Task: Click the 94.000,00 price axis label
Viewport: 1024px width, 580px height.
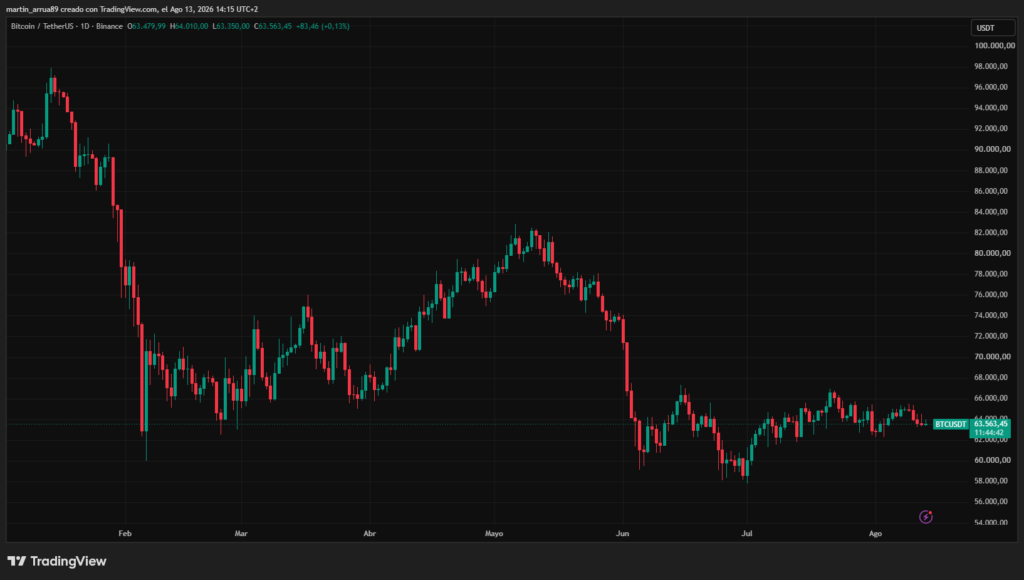Action: (x=991, y=108)
